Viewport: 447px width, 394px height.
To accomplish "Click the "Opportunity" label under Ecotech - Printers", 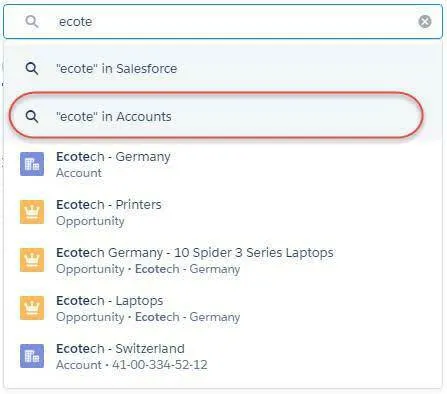I will click(90, 221).
